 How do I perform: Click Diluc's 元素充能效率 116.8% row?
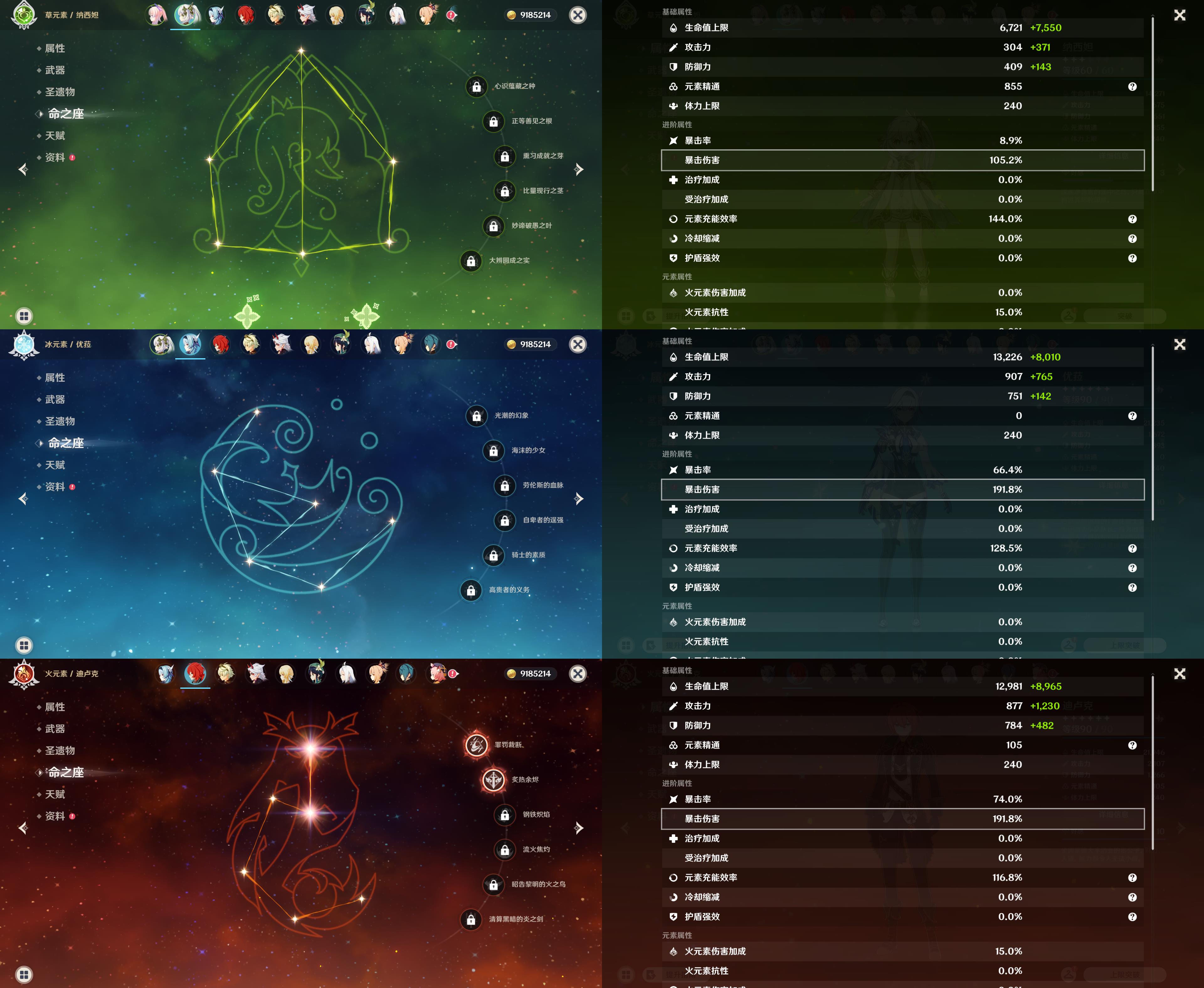(x=902, y=878)
